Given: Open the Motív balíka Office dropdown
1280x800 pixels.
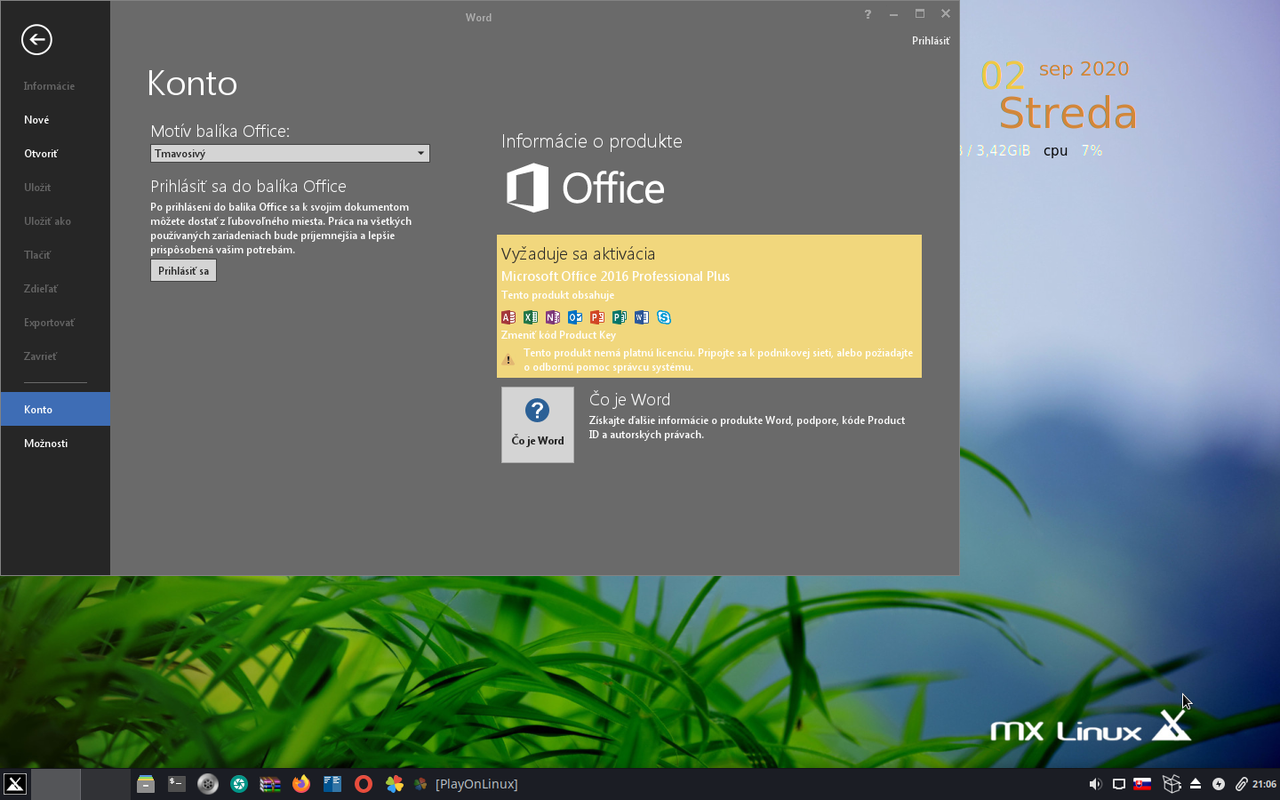Looking at the screenshot, I should (290, 153).
